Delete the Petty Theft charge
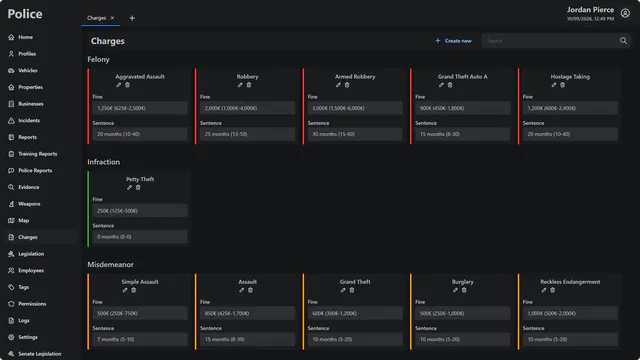This screenshot has height=360, width=640. [x=138, y=187]
